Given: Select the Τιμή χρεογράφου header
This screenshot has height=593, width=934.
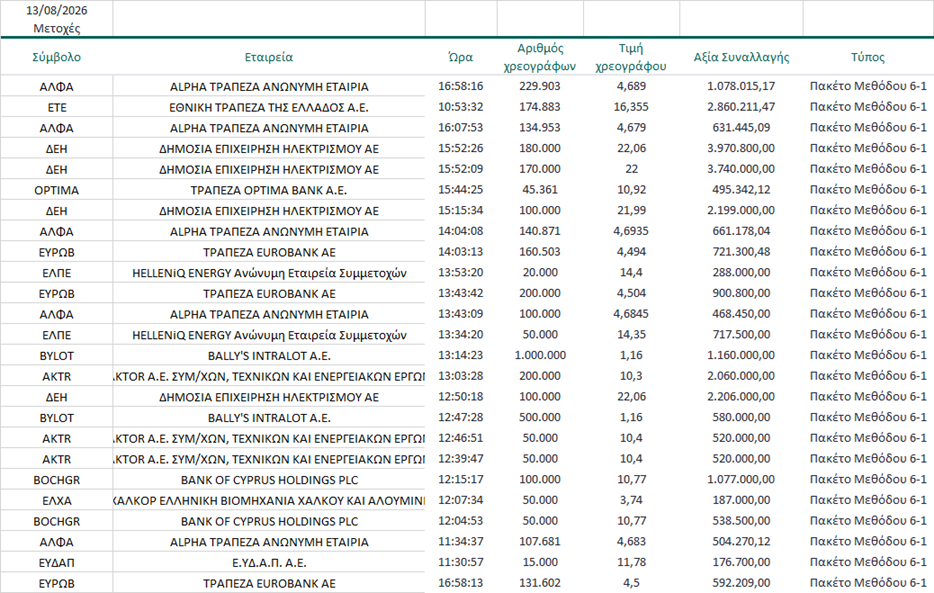Looking at the screenshot, I should tap(631, 57).
